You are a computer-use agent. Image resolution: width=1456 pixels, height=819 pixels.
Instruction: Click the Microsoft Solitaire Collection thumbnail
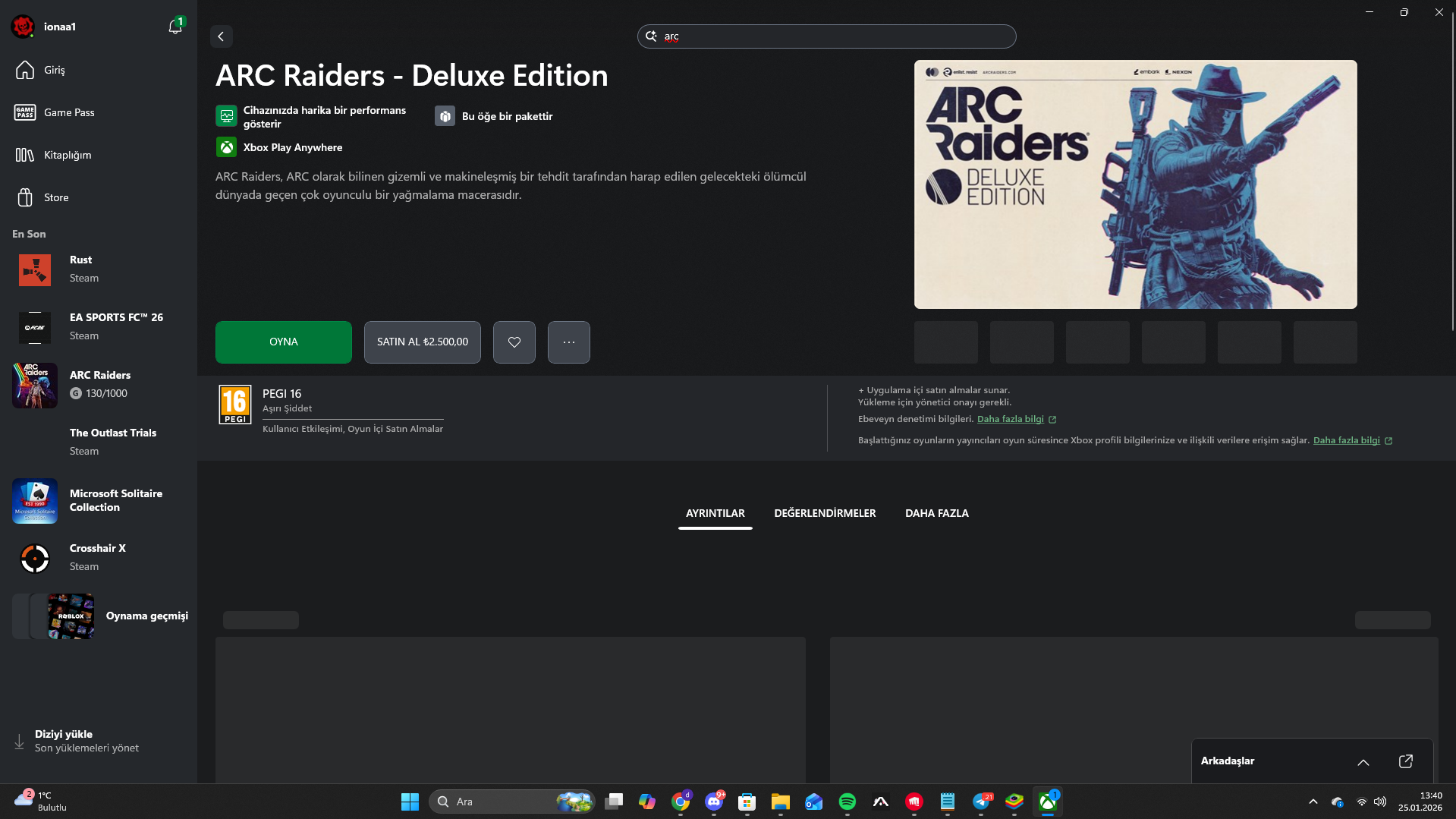tap(35, 501)
